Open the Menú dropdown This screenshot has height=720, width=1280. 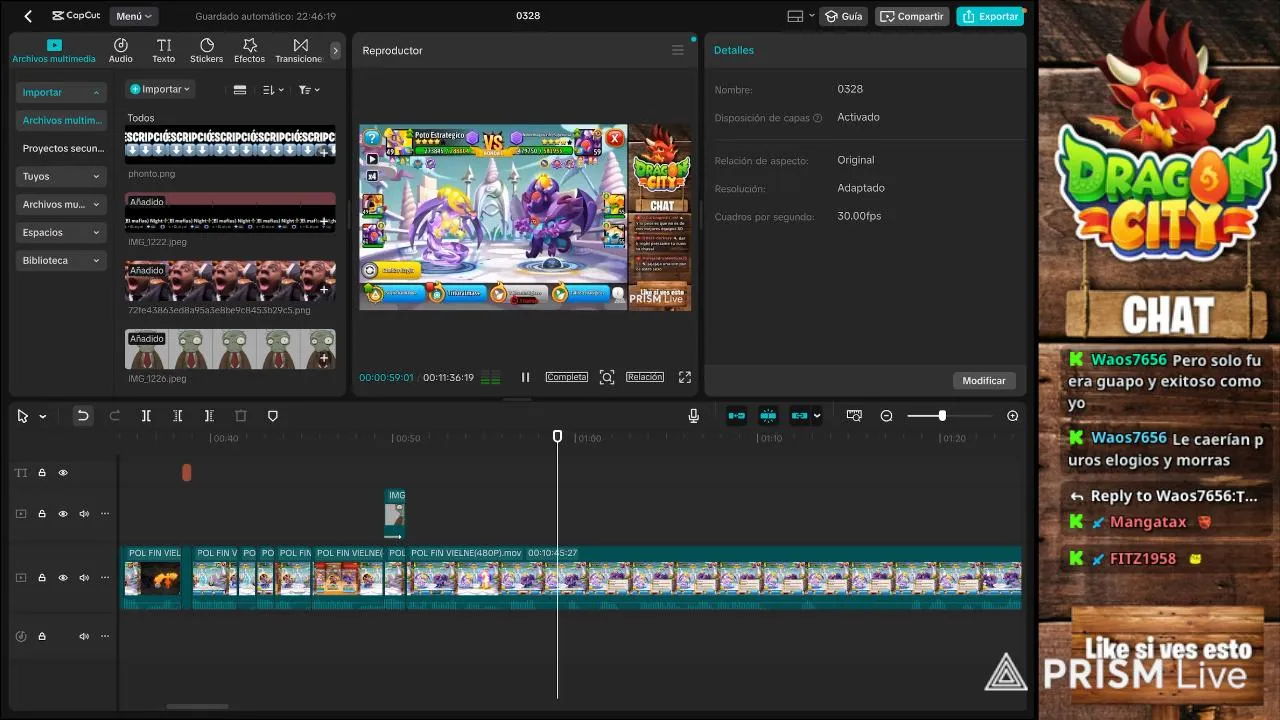pyautogui.click(x=134, y=16)
